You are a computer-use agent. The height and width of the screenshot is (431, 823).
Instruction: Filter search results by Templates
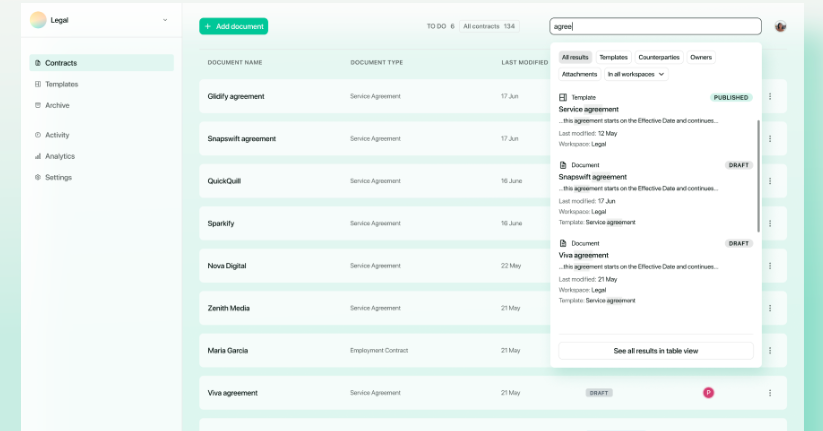click(613, 57)
